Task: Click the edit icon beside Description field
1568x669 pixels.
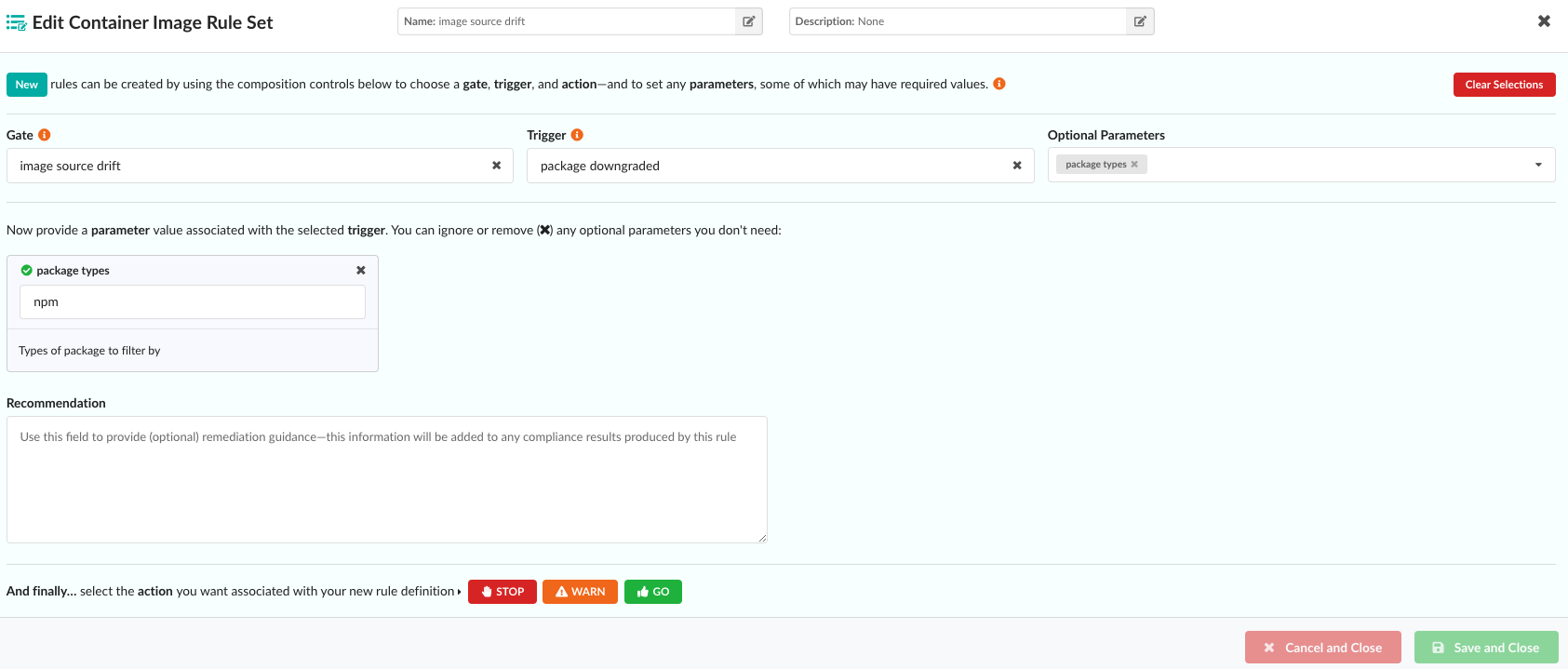Action: click(1139, 21)
